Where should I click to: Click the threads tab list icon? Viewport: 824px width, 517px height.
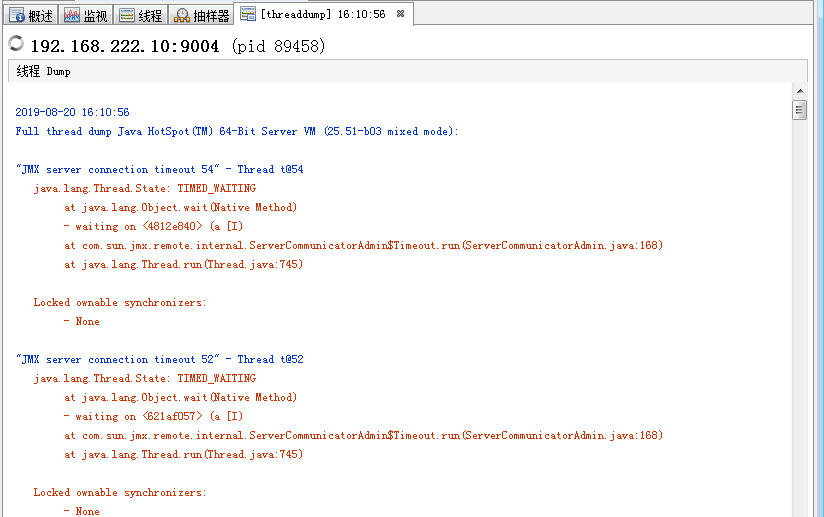pyautogui.click(x=127, y=15)
